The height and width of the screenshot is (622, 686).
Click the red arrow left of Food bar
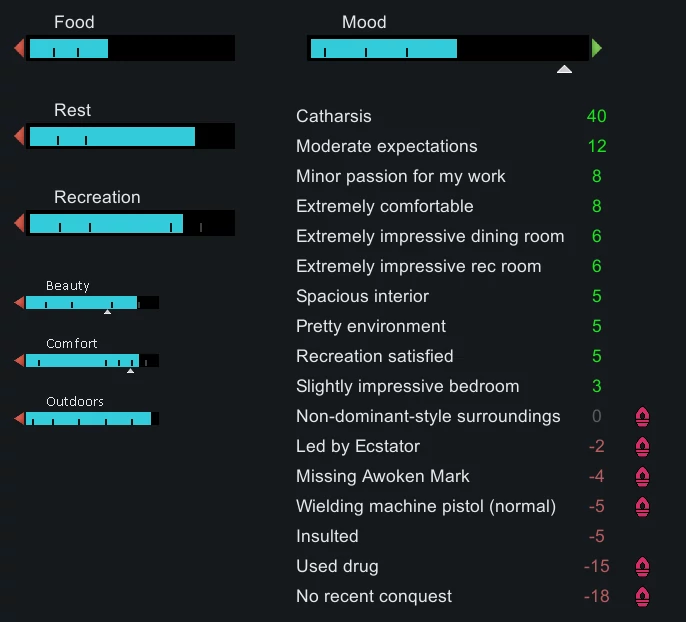click(19, 48)
